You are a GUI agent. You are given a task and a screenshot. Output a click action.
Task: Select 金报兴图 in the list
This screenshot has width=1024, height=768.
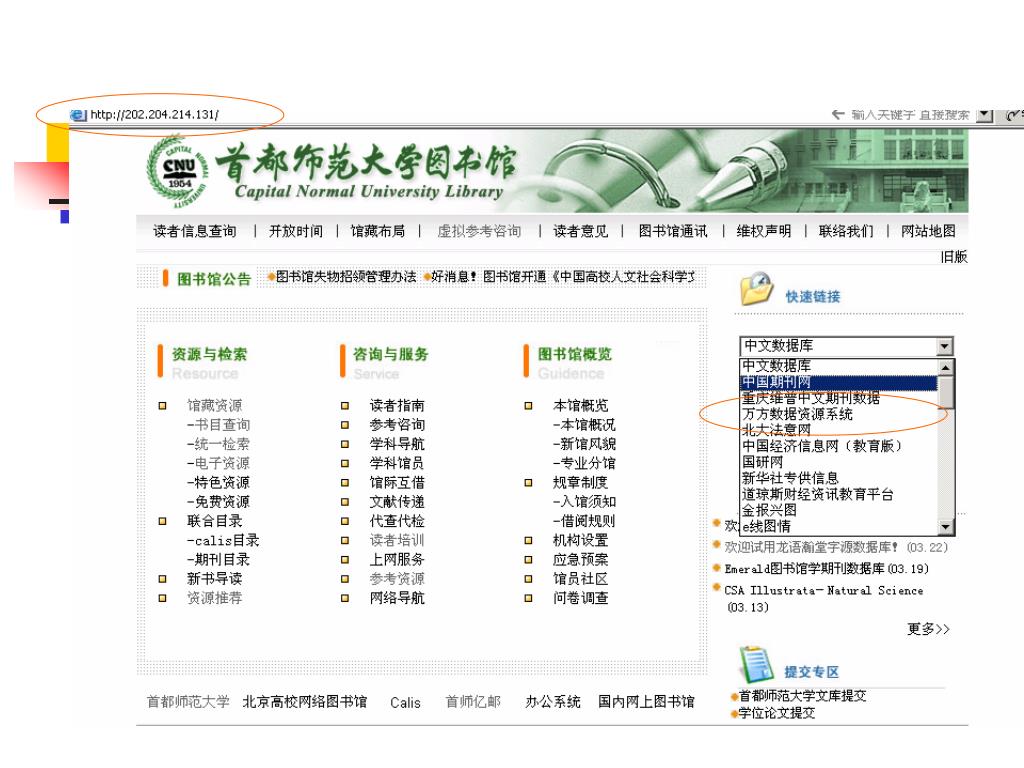click(x=769, y=510)
